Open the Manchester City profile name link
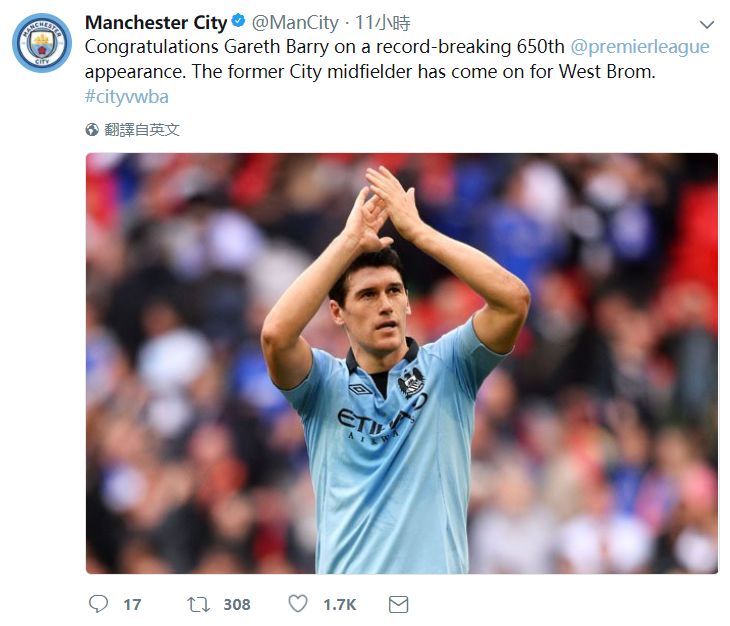Viewport: 730px width, 626px height. (x=155, y=22)
